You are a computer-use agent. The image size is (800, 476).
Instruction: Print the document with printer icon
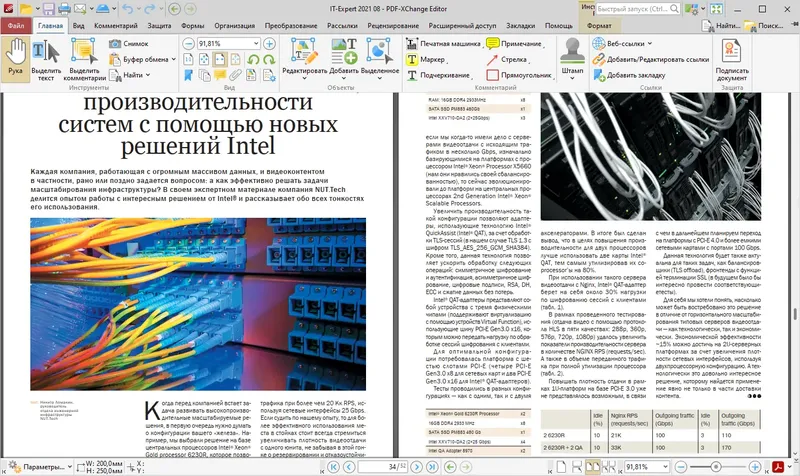coord(64,9)
